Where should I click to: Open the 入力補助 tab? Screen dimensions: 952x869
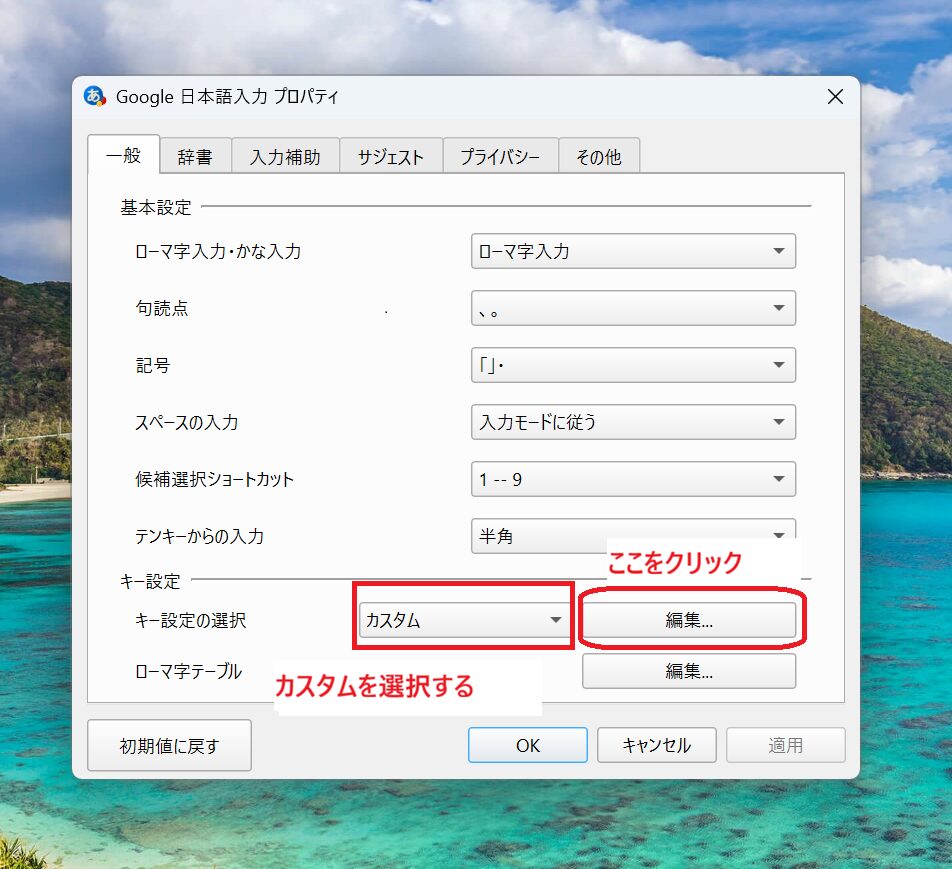pos(285,157)
